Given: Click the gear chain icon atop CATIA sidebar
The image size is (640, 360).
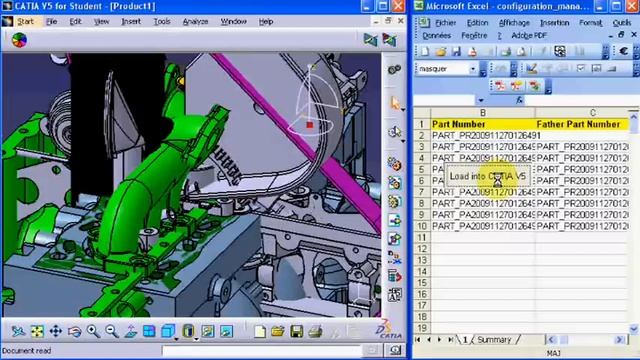Looking at the screenshot, I should point(394,70).
